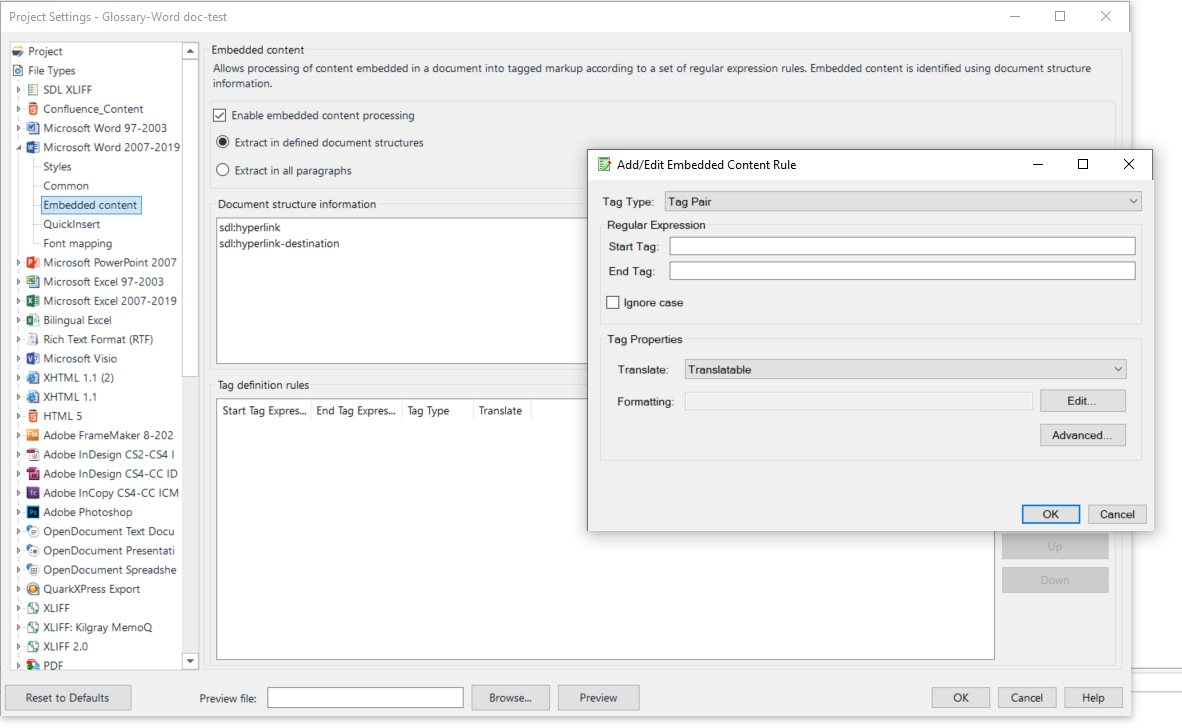Enable embedded content processing checkbox
1182x728 pixels.
click(219, 114)
